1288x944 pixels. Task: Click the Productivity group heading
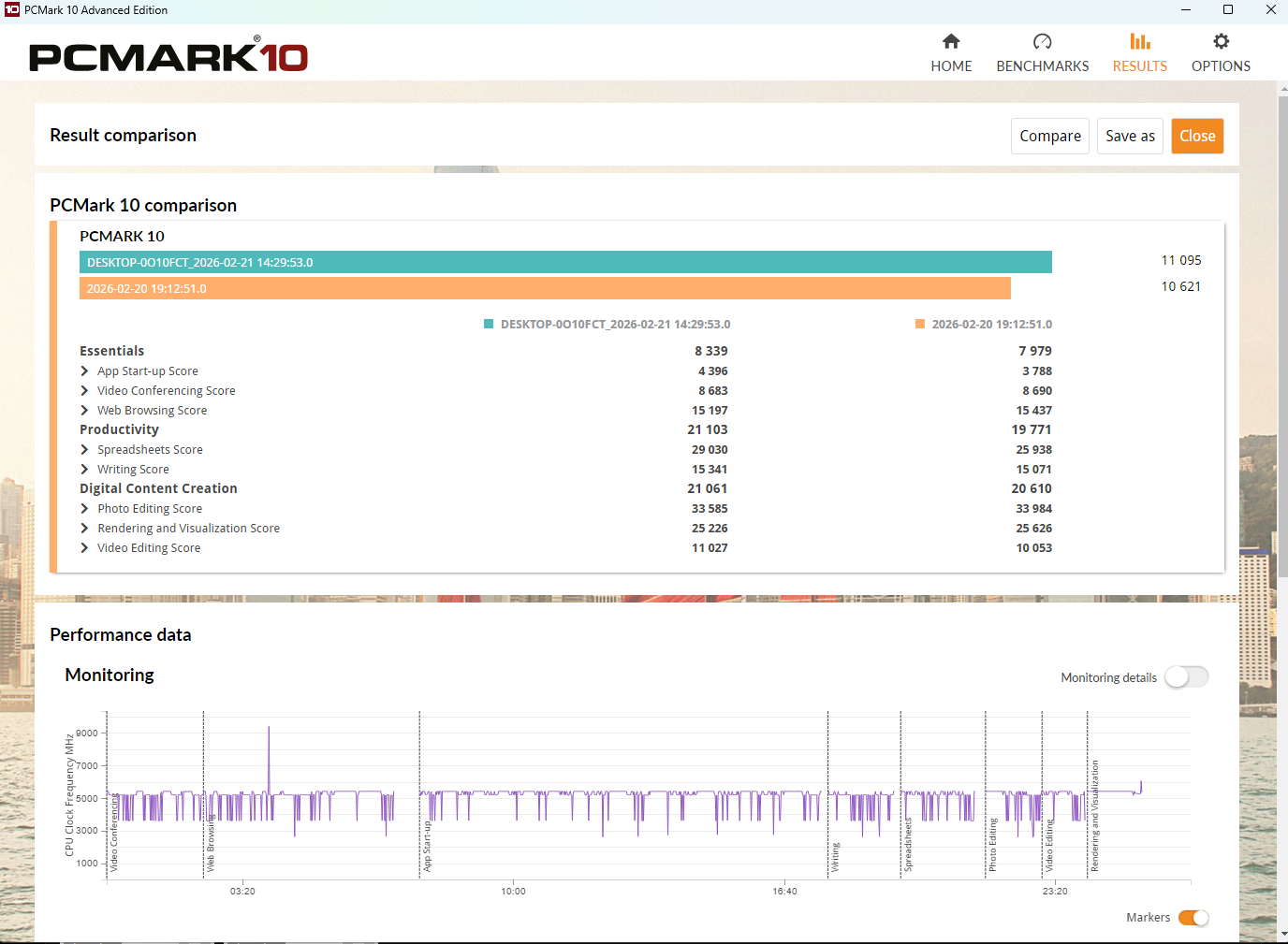(x=119, y=429)
